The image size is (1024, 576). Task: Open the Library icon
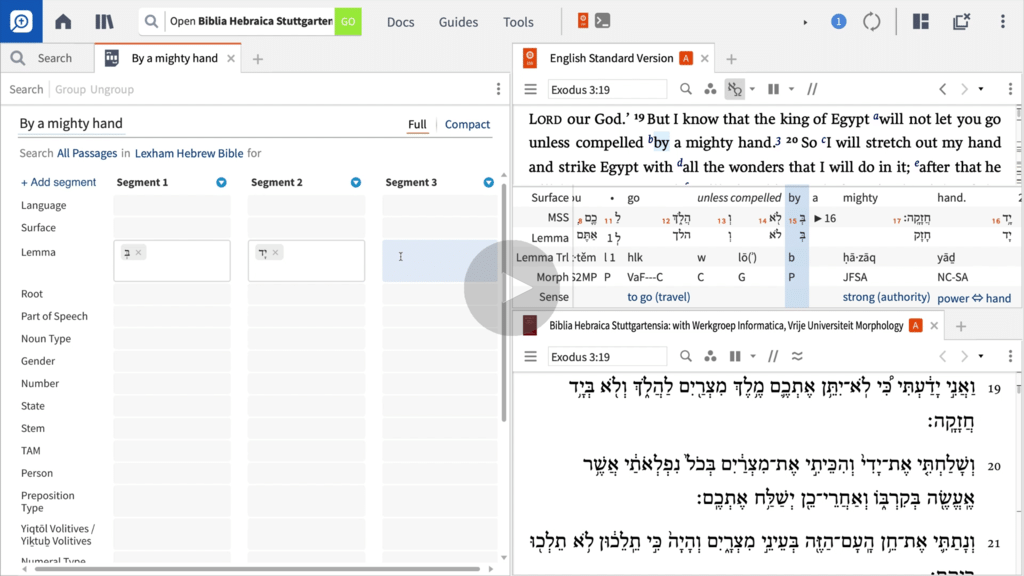point(104,22)
